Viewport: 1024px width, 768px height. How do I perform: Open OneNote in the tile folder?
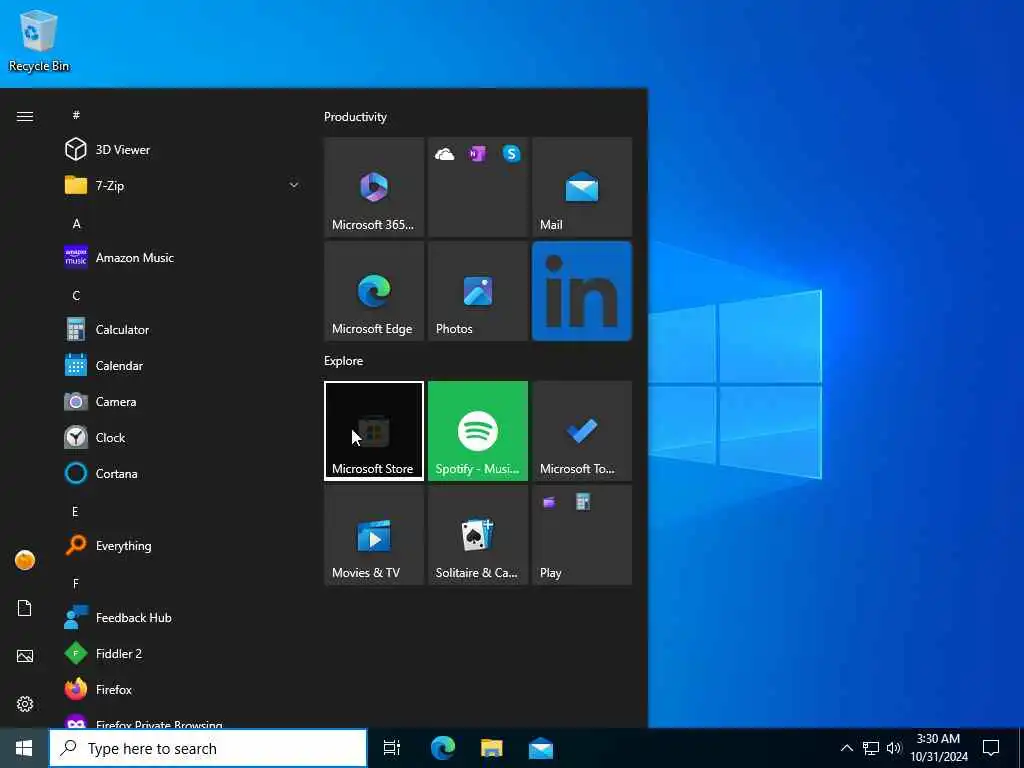click(477, 154)
